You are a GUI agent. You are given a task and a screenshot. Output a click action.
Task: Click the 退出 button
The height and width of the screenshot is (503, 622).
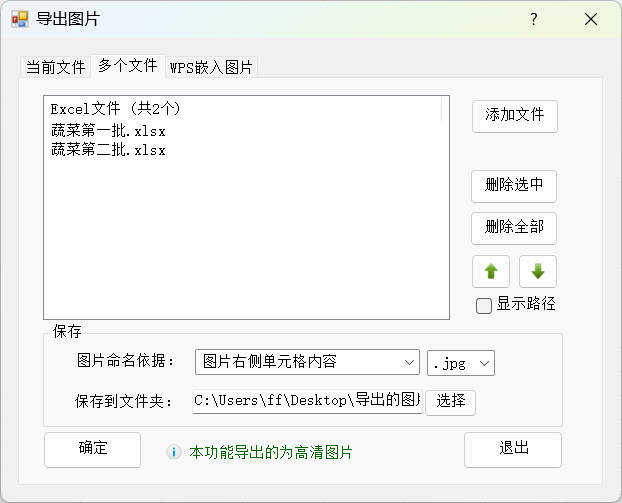(x=513, y=448)
